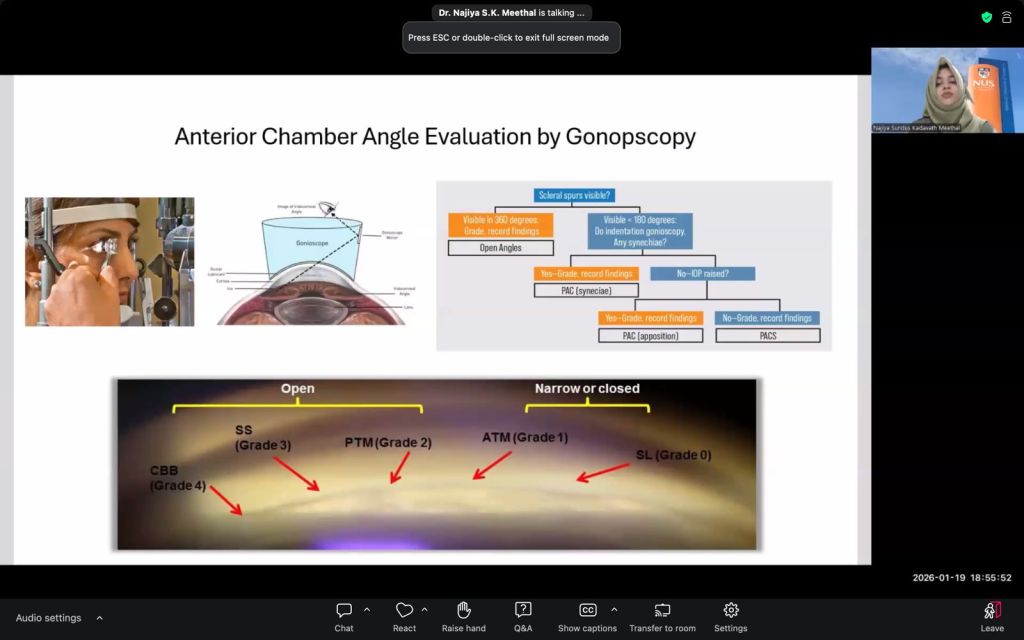Open the Chat panel

[344, 611]
